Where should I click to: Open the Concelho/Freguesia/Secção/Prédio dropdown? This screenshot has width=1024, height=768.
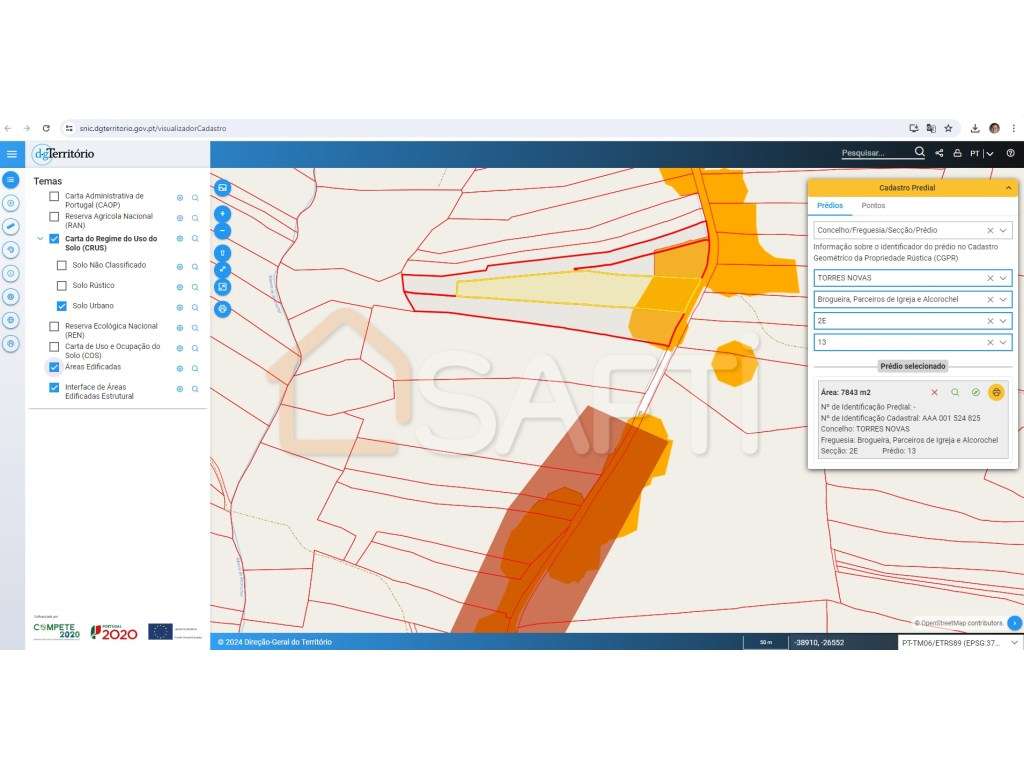point(1003,231)
